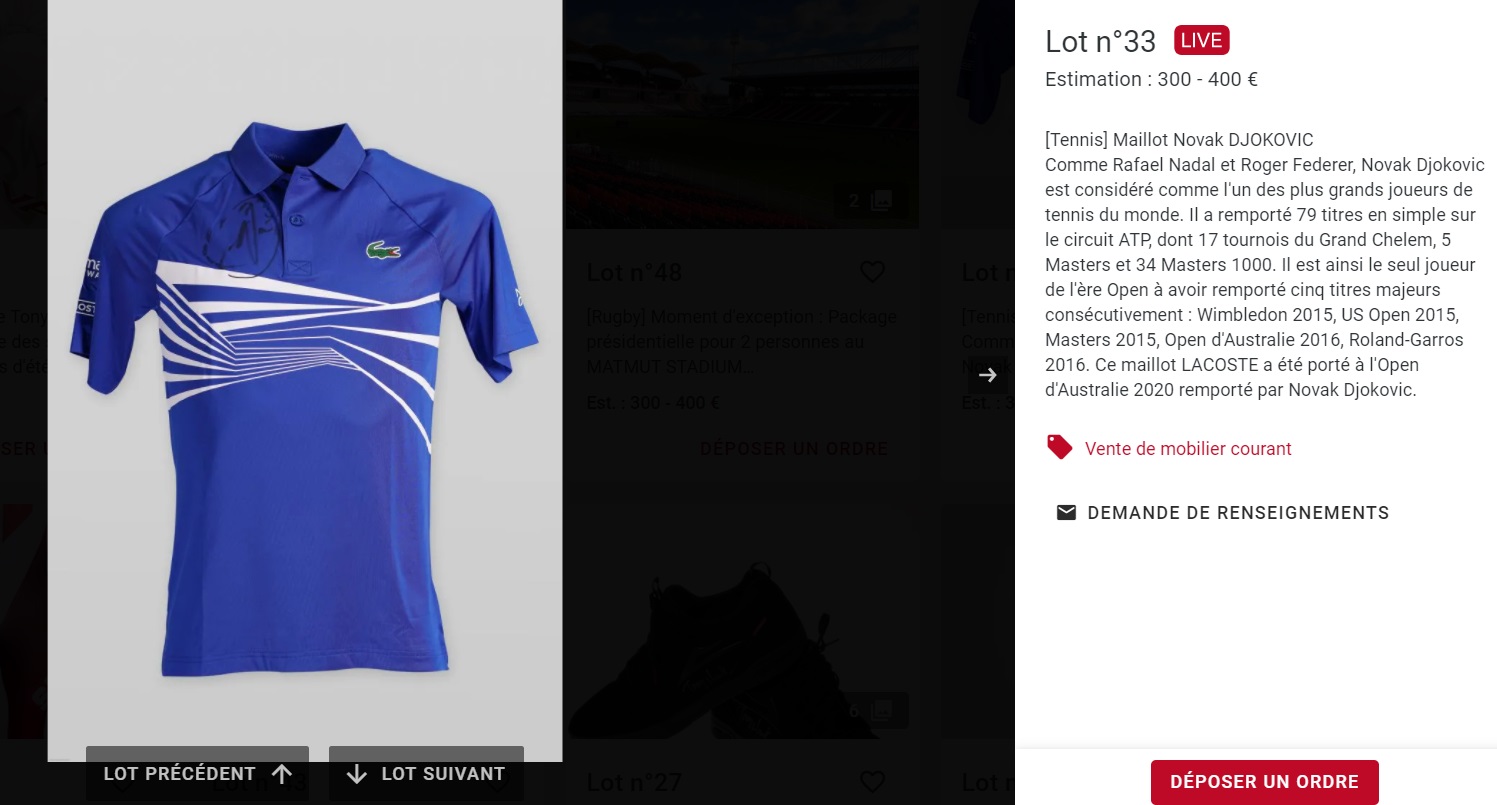Screen dimensions: 1497x805
Task: Open the Lot n°48 title
Action: pos(634,272)
